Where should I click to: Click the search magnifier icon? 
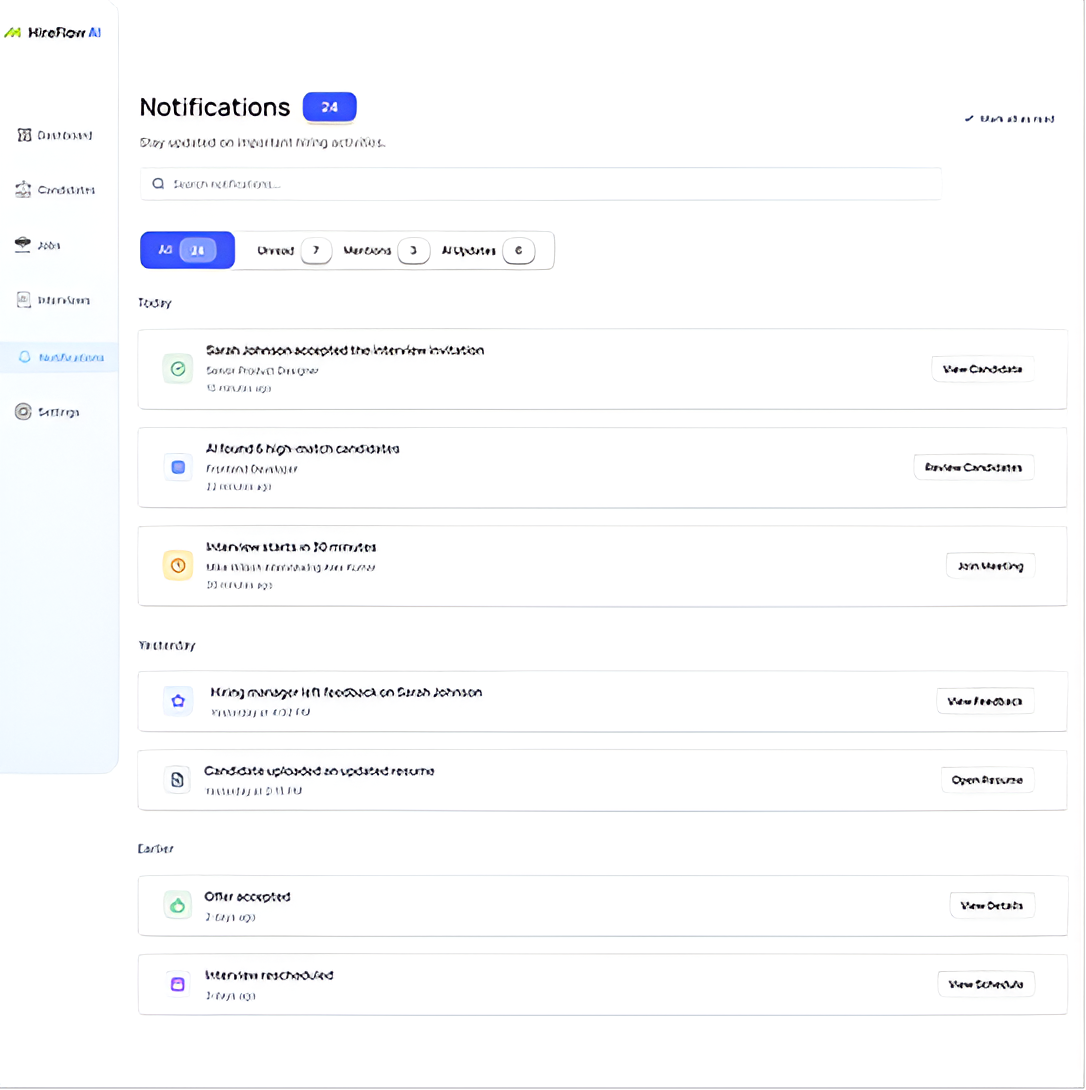(x=159, y=184)
